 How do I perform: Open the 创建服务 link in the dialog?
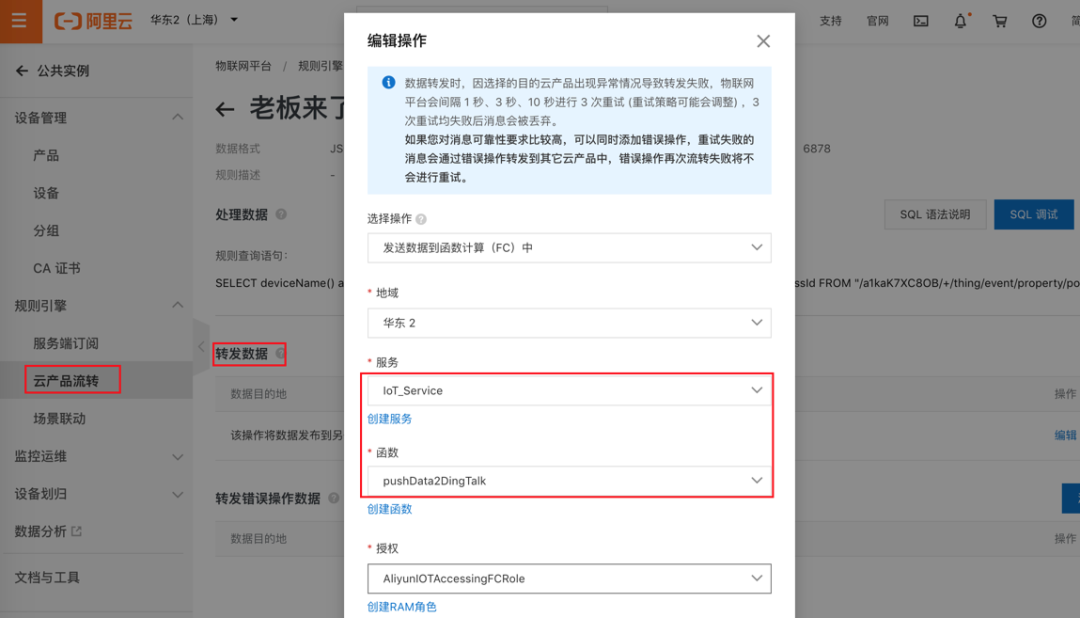tap(389, 419)
